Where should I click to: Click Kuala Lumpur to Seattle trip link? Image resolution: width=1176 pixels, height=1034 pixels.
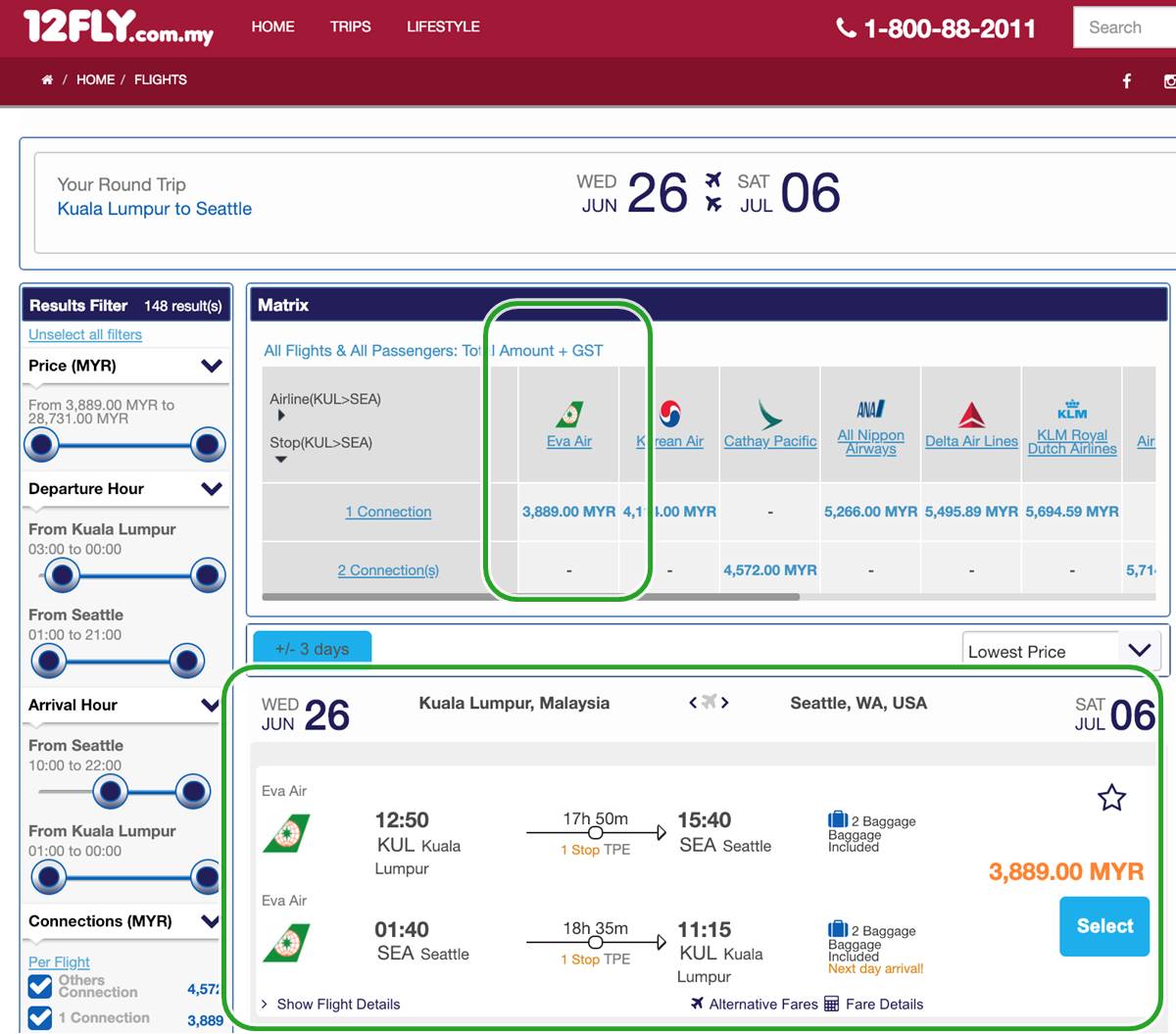pyautogui.click(x=155, y=209)
